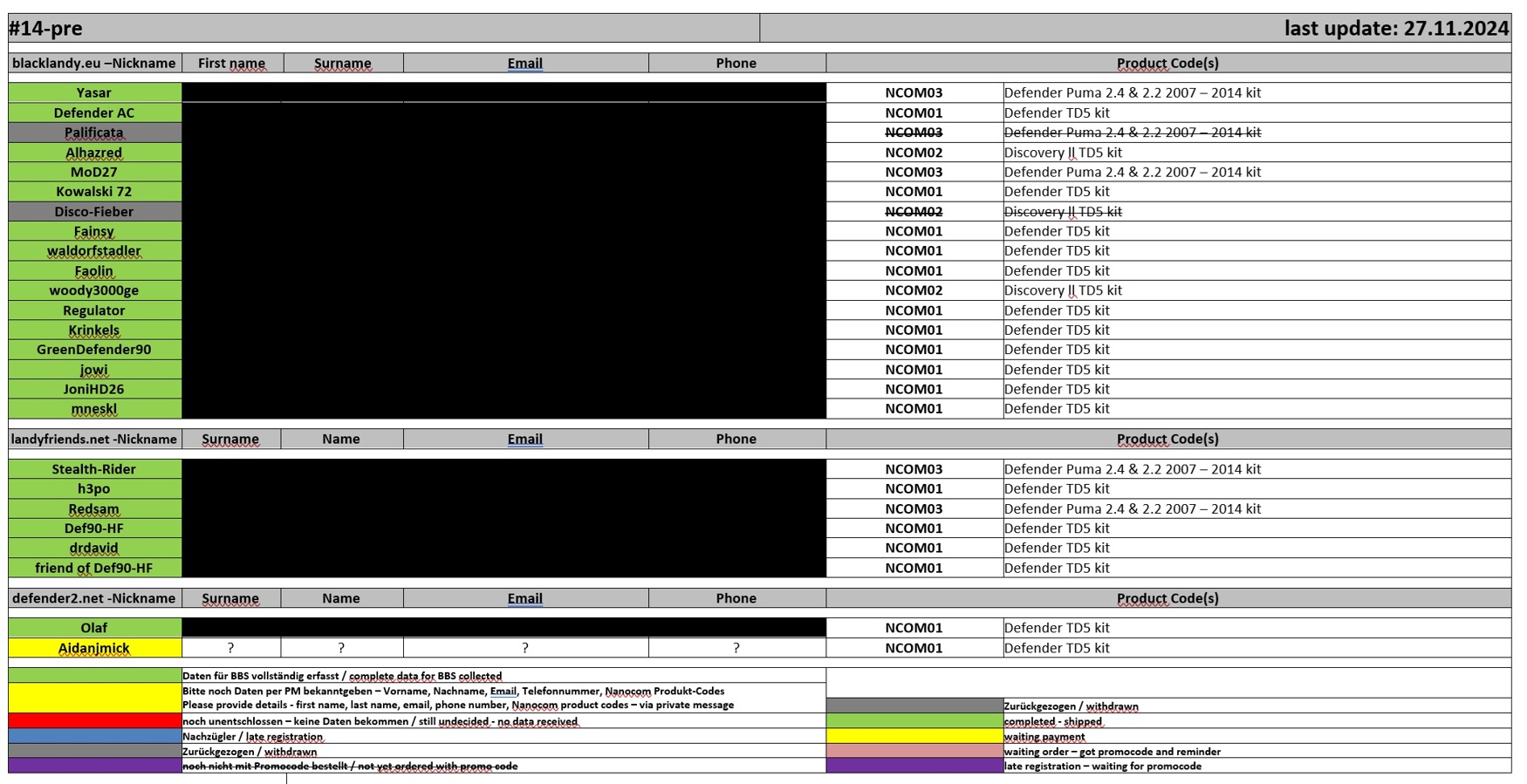Click the woody3000ge nickname cell
1527x784 pixels.
point(94,290)
